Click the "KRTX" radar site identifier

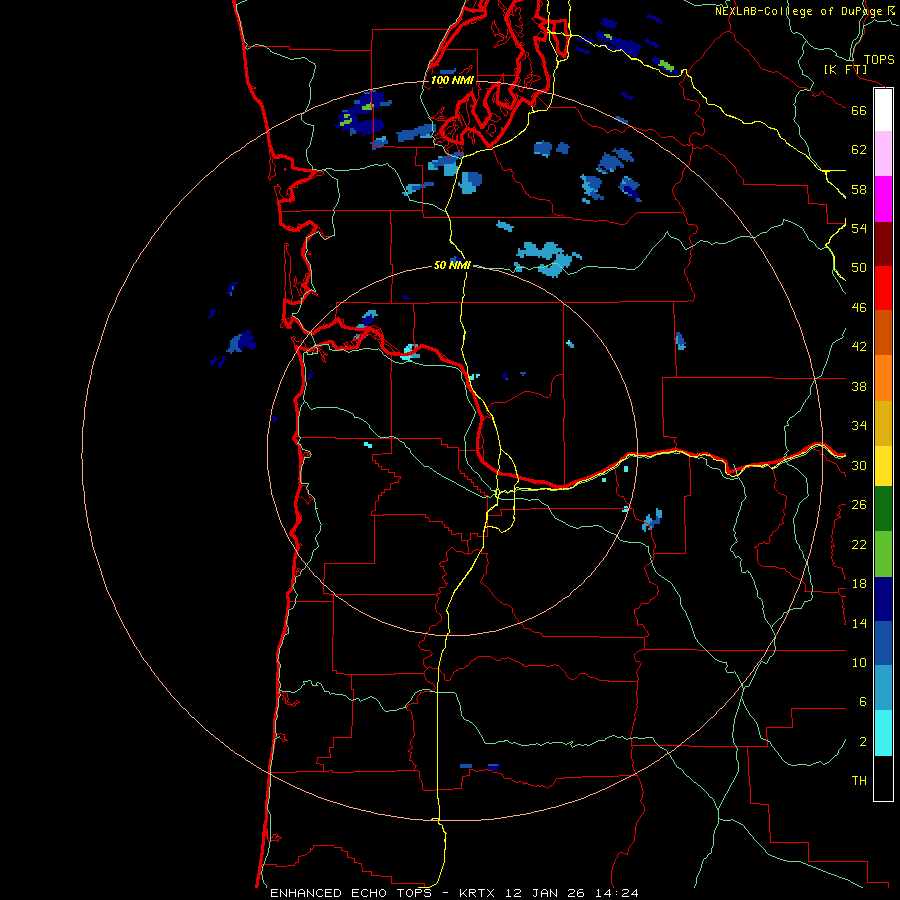click(x=479, y=893)
